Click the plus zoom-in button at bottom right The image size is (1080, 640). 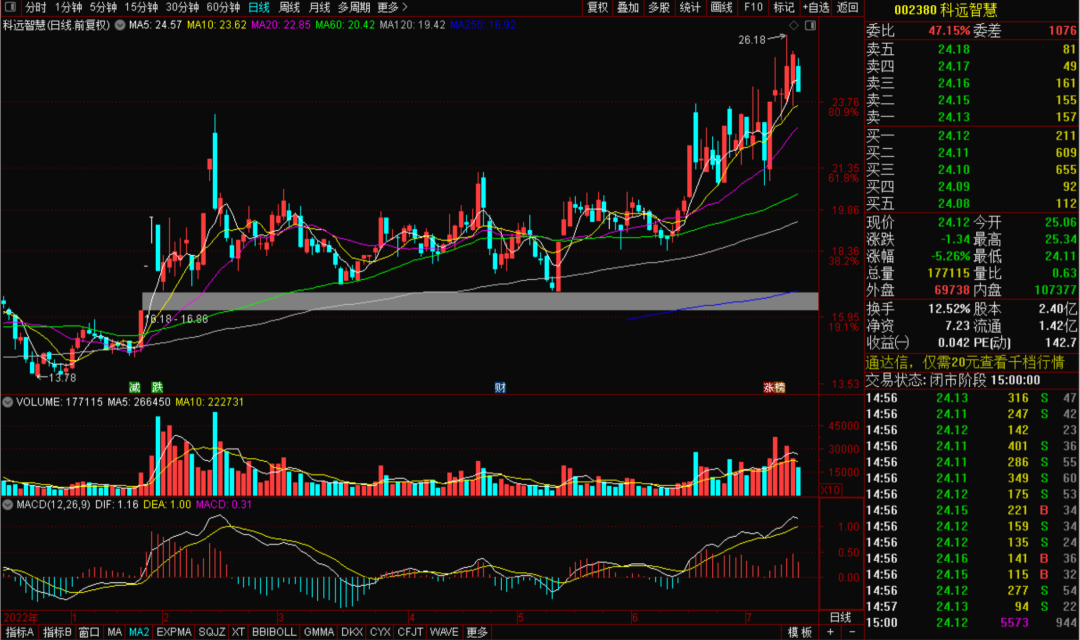point(830,632)
